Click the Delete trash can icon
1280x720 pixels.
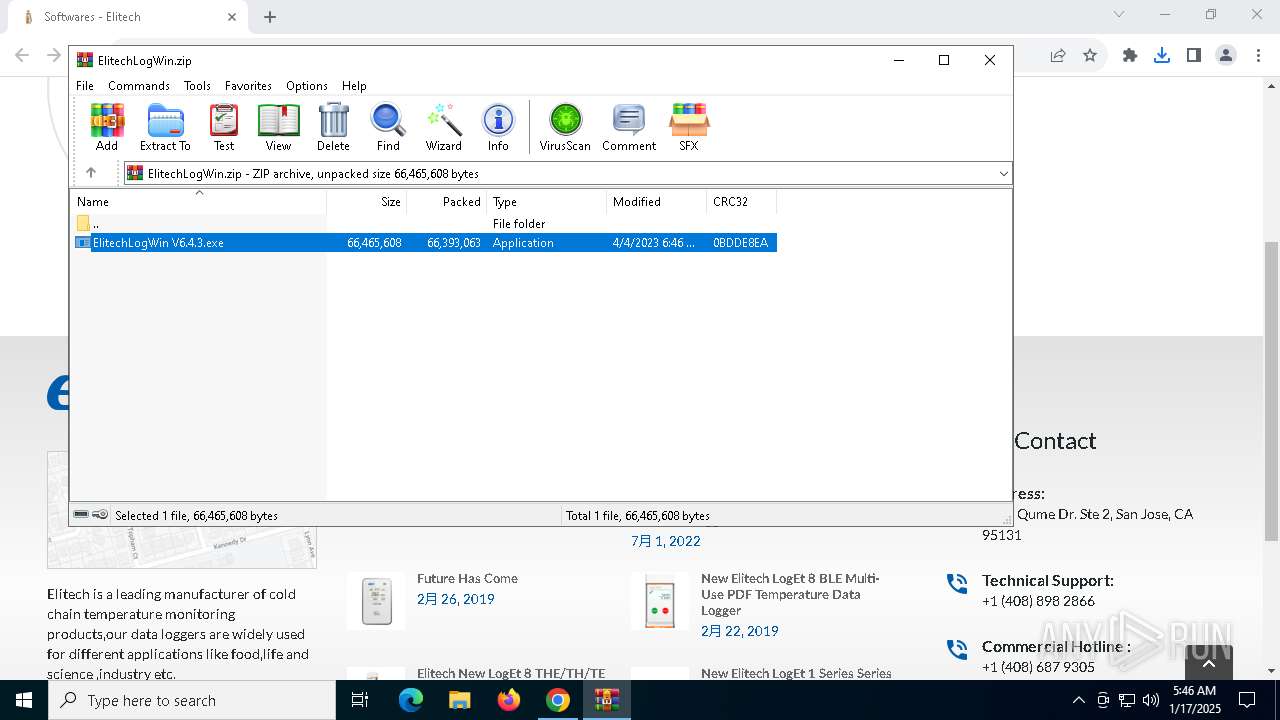point(333,127)
